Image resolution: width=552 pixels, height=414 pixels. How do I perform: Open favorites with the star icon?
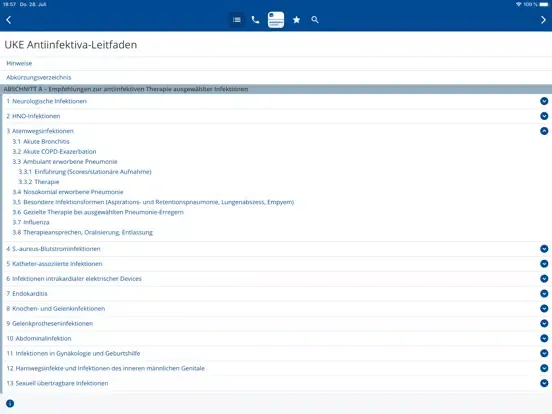(296, 20)
